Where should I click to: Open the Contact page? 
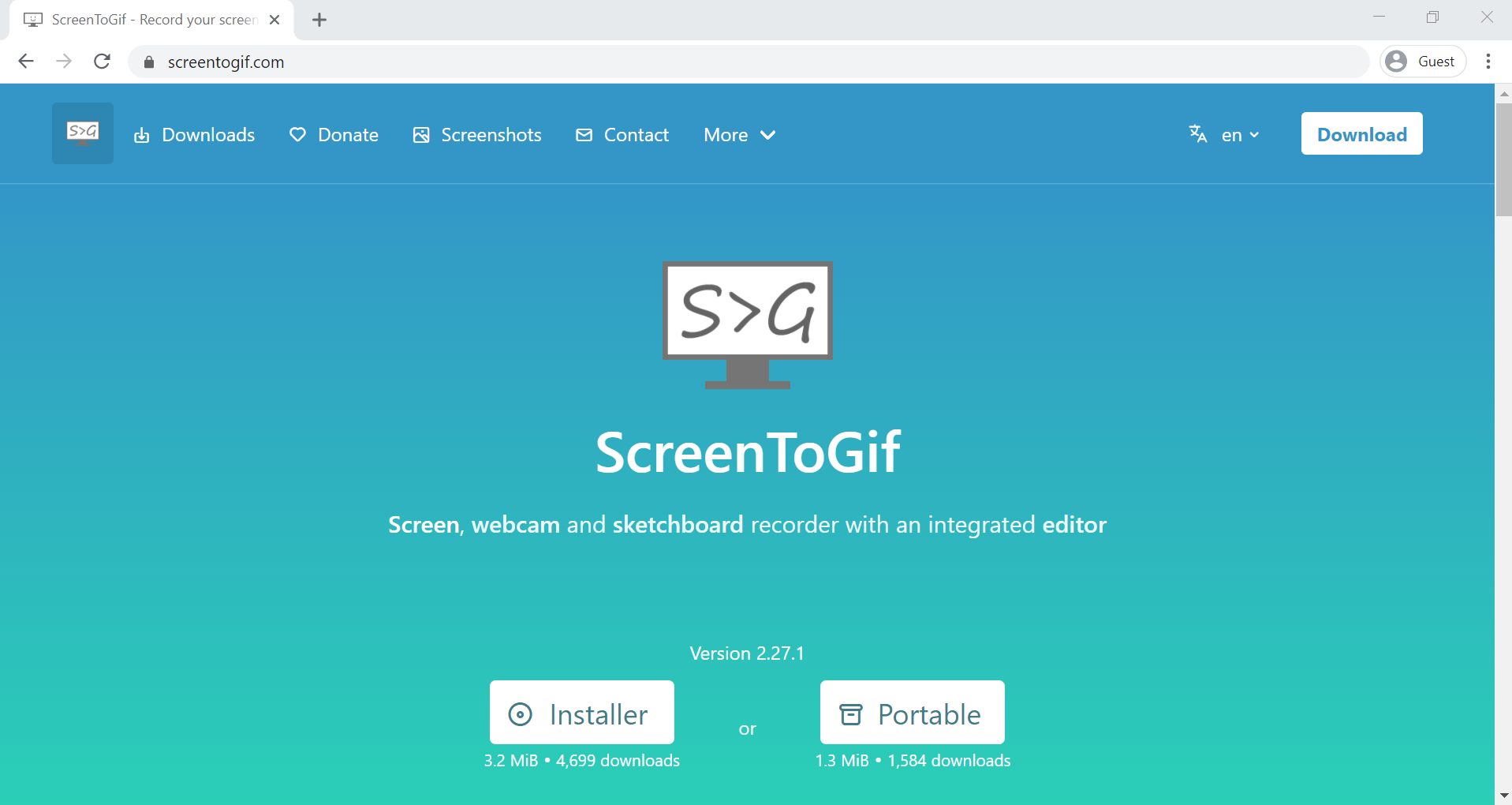[x=622, y=135]
